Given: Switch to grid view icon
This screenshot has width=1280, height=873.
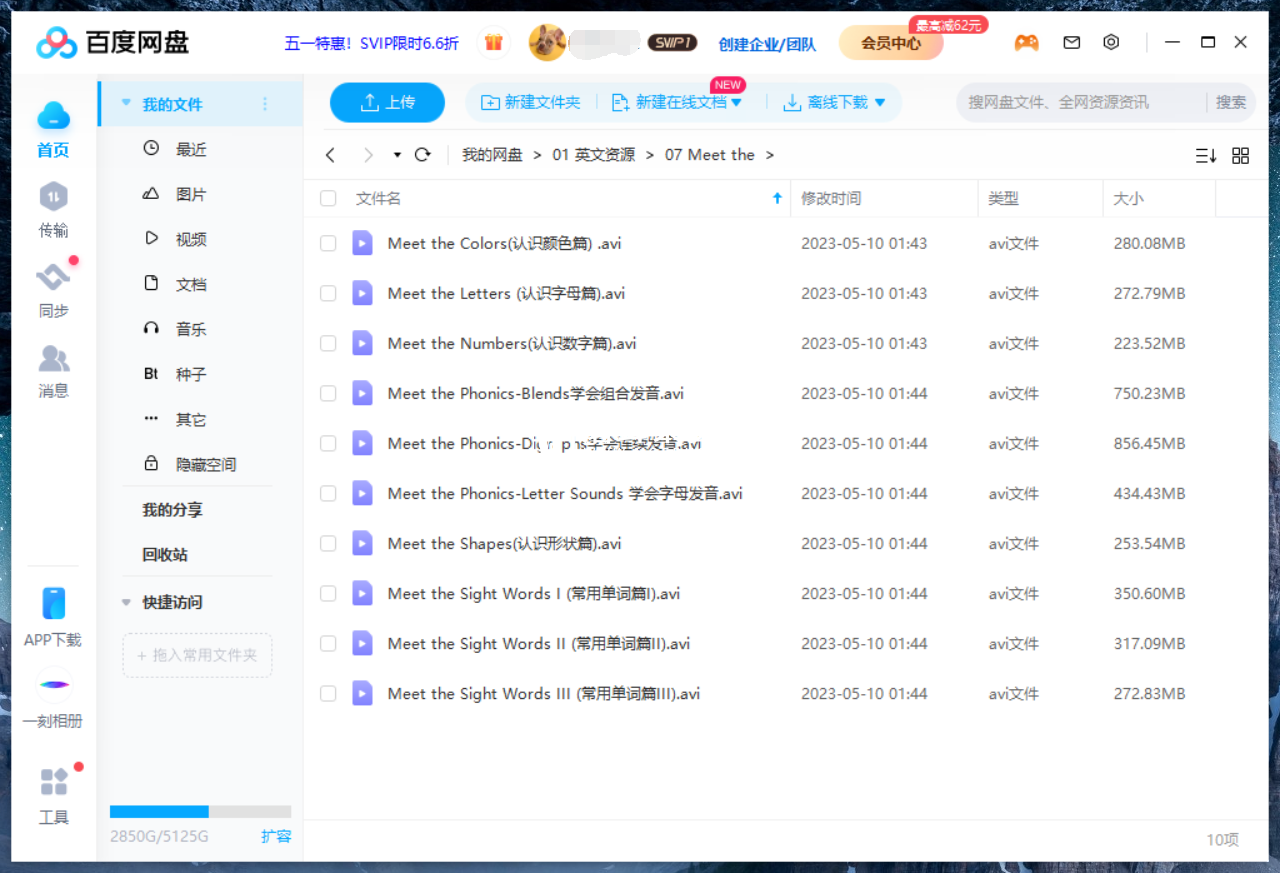Looking at the screenshot, I should (1240, 155).
